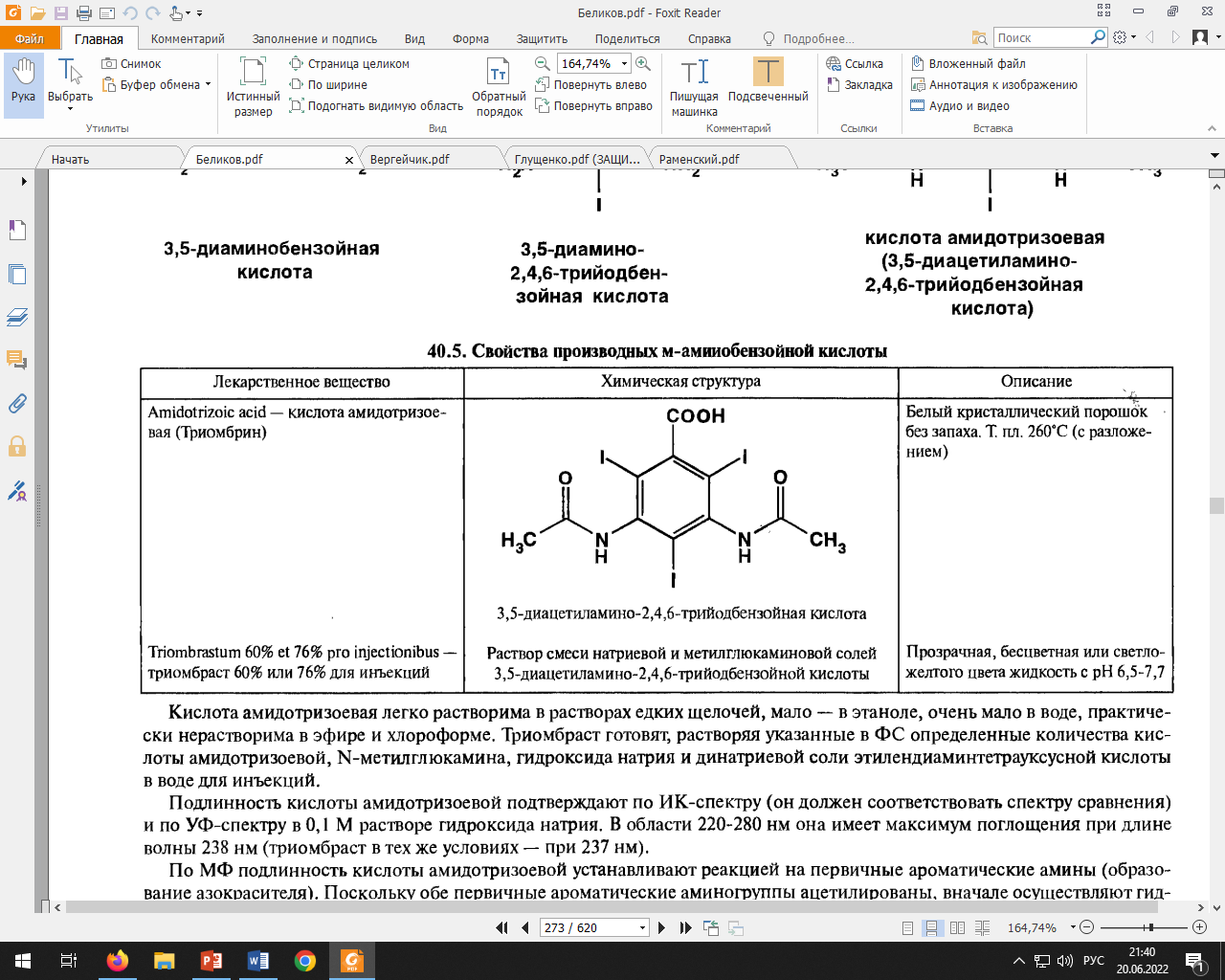Insert a Ссылка link
Viewport: 1225px width, 980px height.
pyautogui.click(x=855, y=64)
